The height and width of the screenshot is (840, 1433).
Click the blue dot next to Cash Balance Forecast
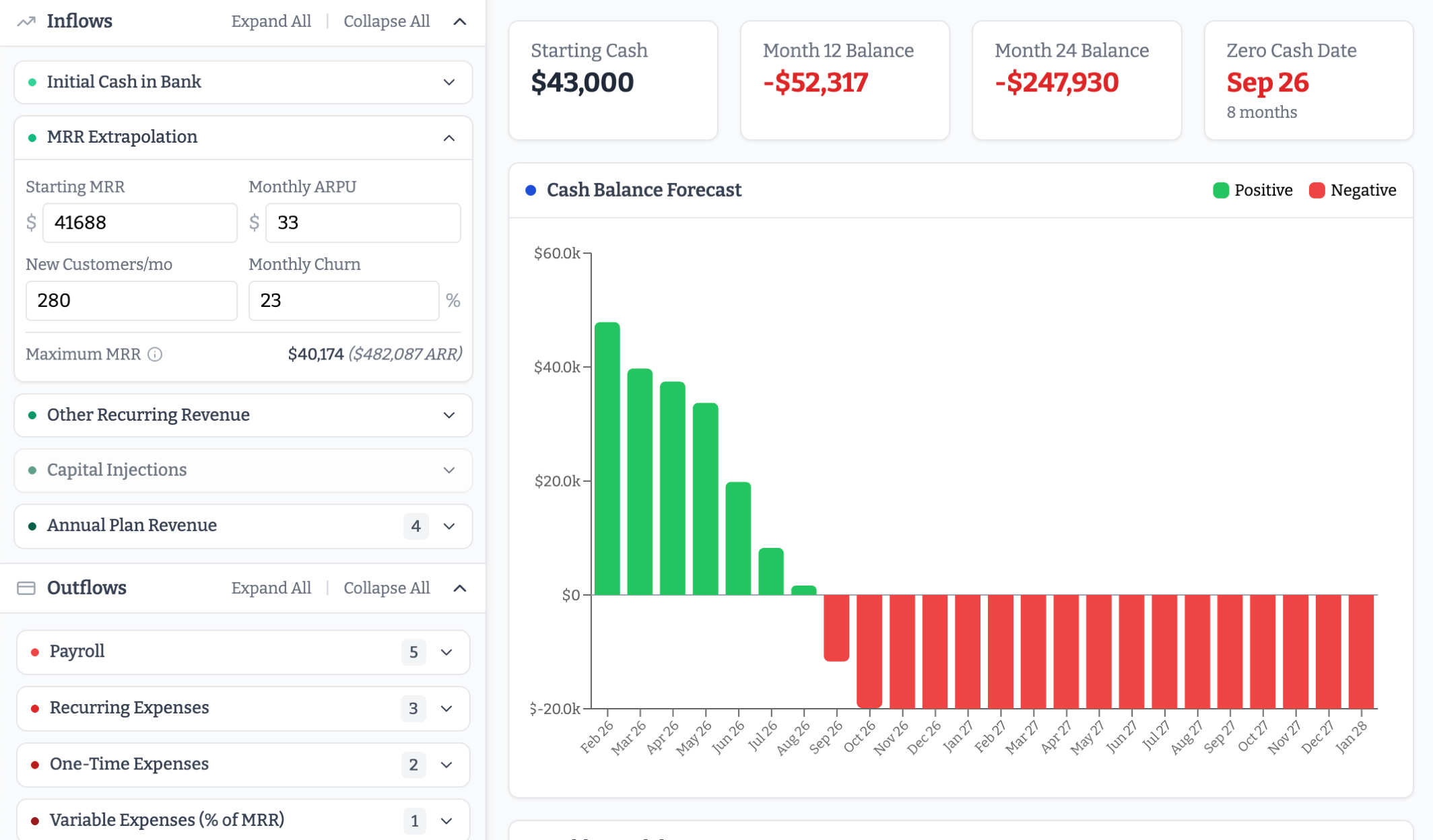coord(531,190)
